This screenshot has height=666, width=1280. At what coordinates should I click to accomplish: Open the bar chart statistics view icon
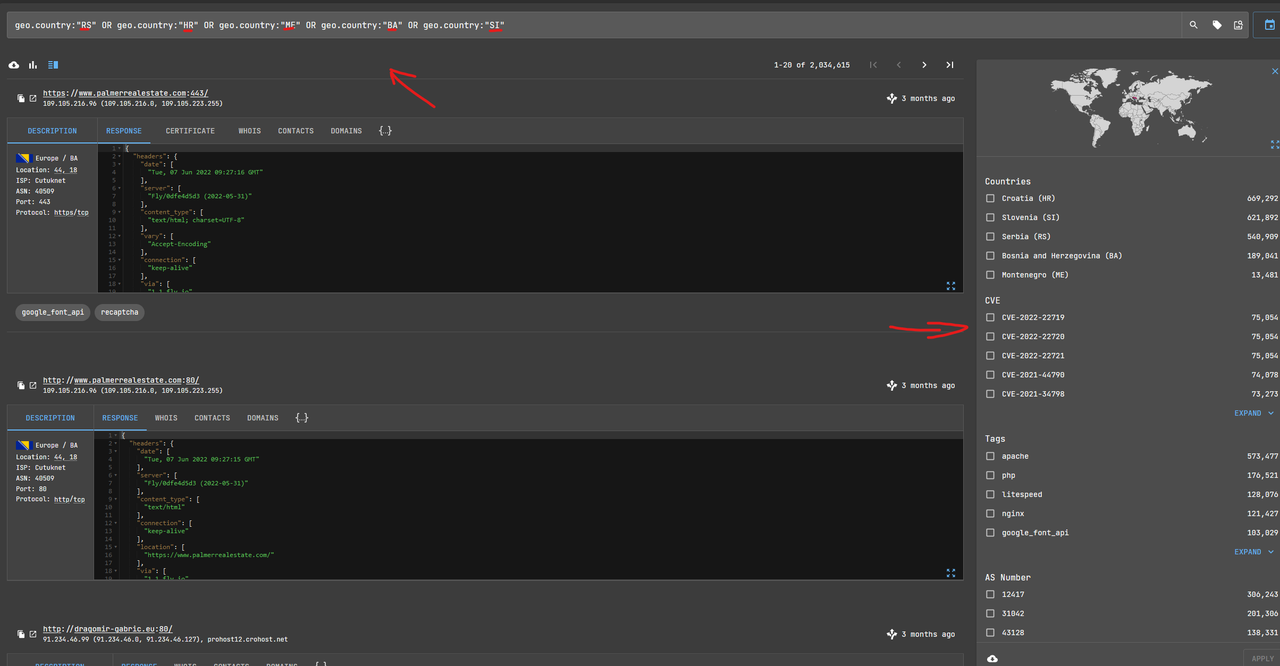(x=33, y=65)
